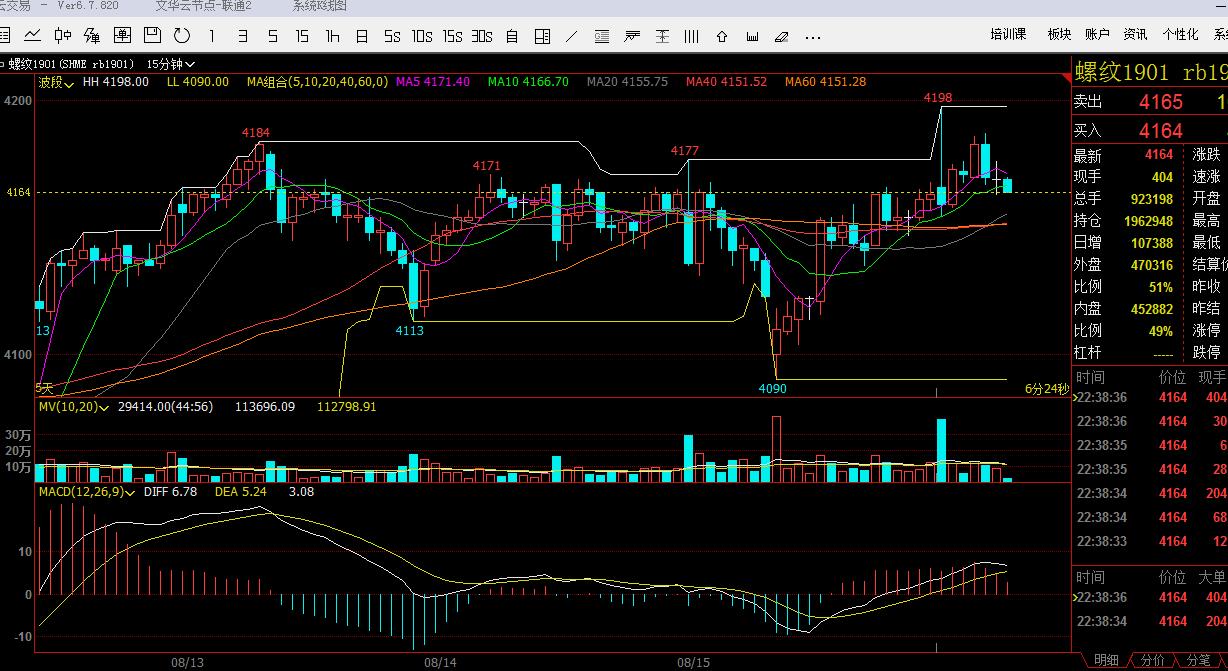This screenshot has height=671, width=1228.
Task: Open the 画 drawing tools icon
Action: tap(122, 36)
